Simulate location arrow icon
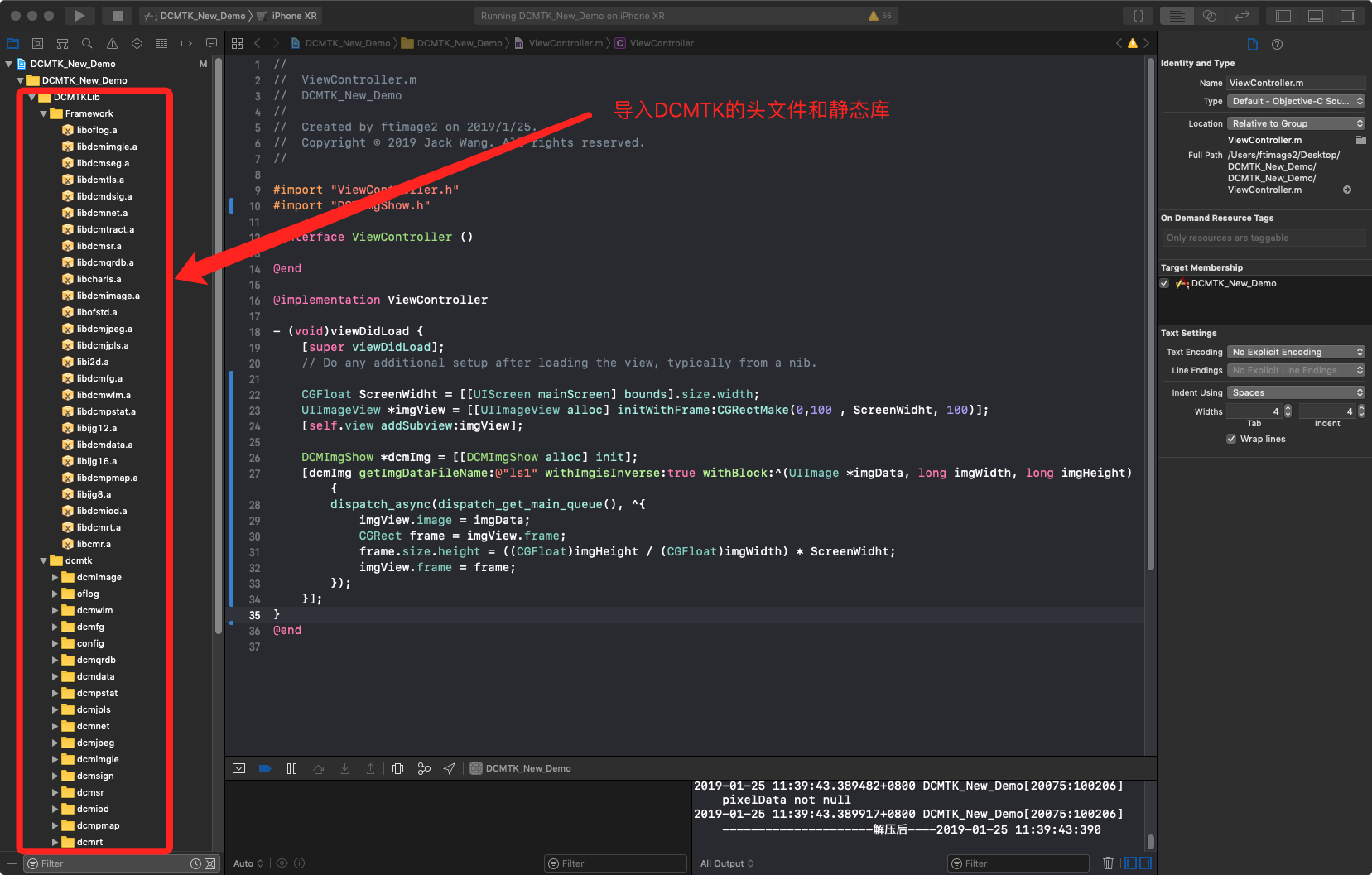The height and width of the screenshot is (875, 1372). 450,768
